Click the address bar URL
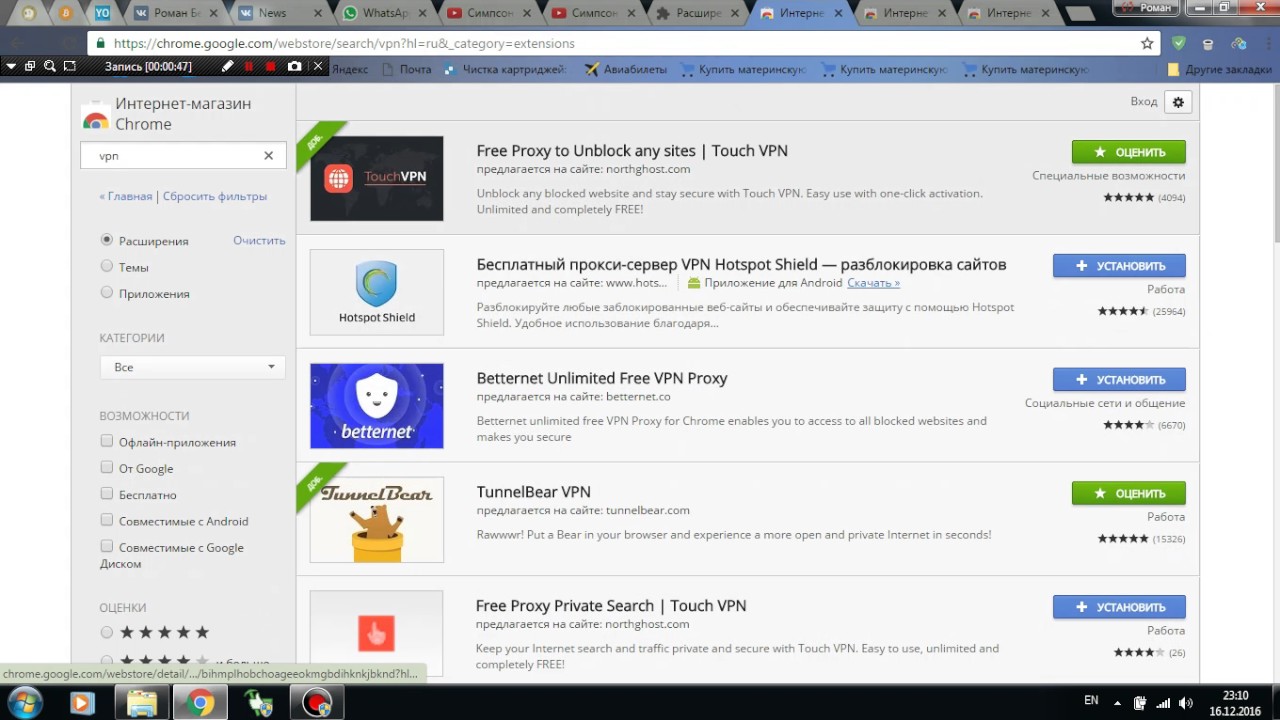 point(344,44)
